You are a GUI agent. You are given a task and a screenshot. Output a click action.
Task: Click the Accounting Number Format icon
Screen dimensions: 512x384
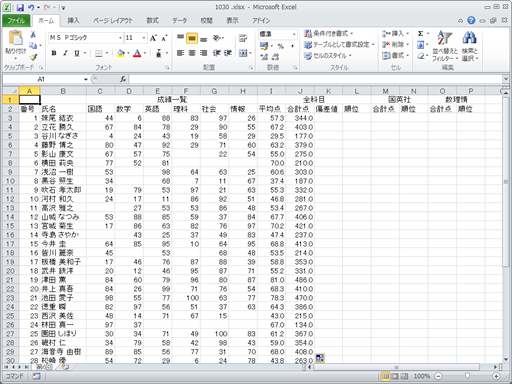click(x=264, y=46)
